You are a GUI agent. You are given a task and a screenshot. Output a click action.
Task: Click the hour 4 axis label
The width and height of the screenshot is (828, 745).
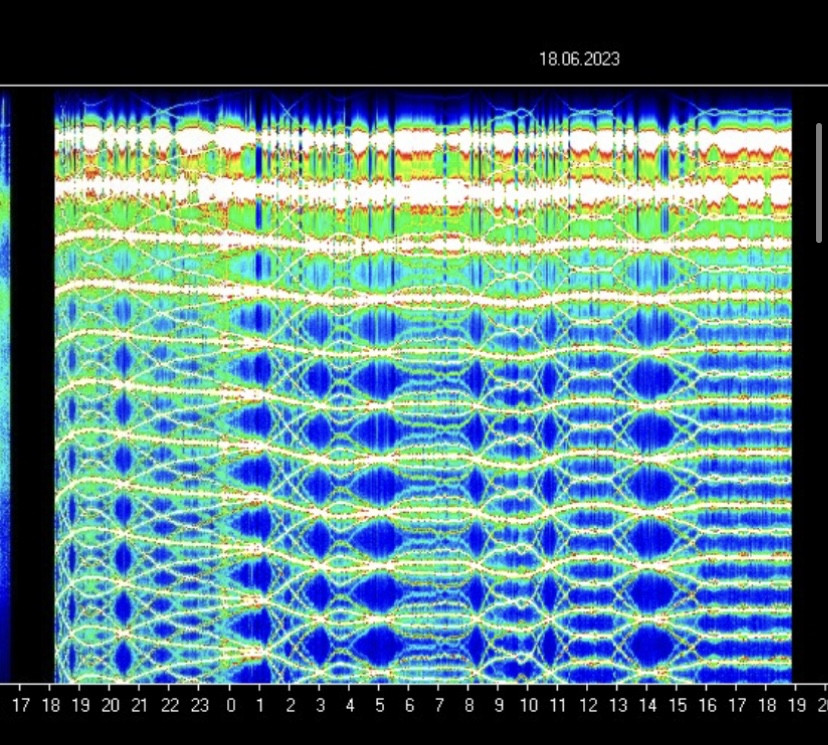tap(349, 706)
